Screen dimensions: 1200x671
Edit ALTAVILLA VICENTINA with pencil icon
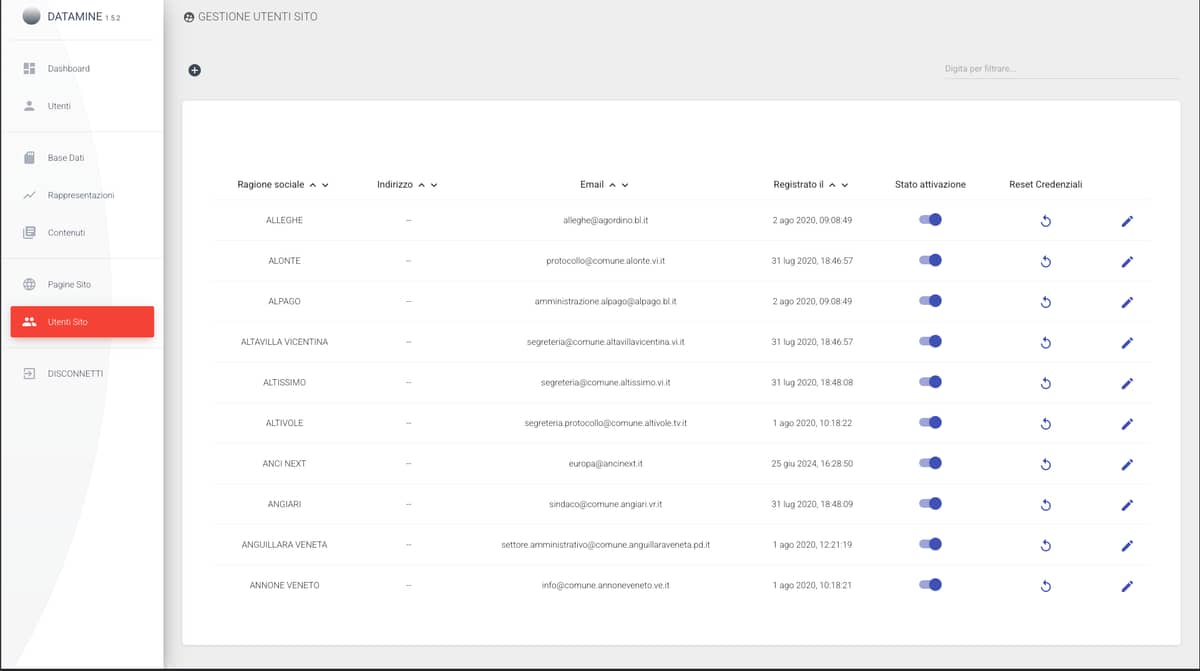(x=1127, y=343)
